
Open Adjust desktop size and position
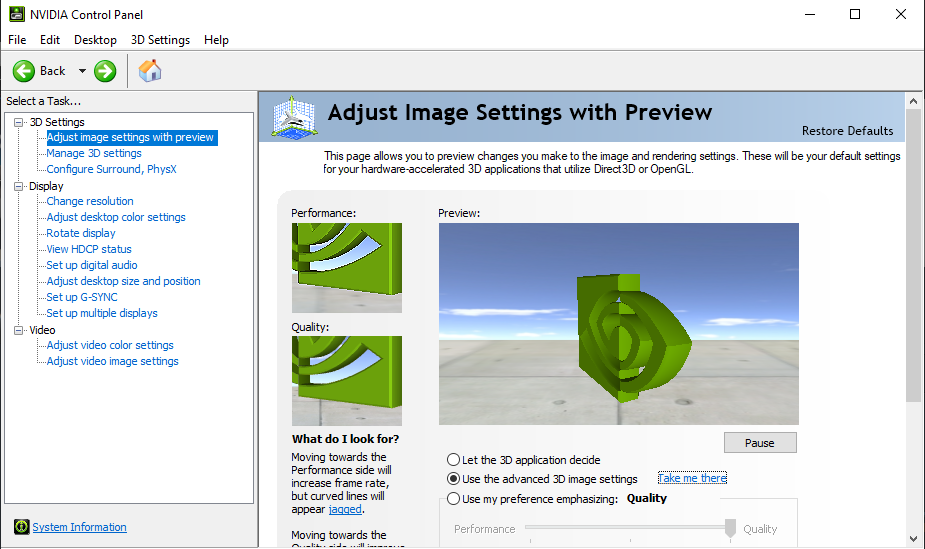pyautogui.click(x=123, y=281)
